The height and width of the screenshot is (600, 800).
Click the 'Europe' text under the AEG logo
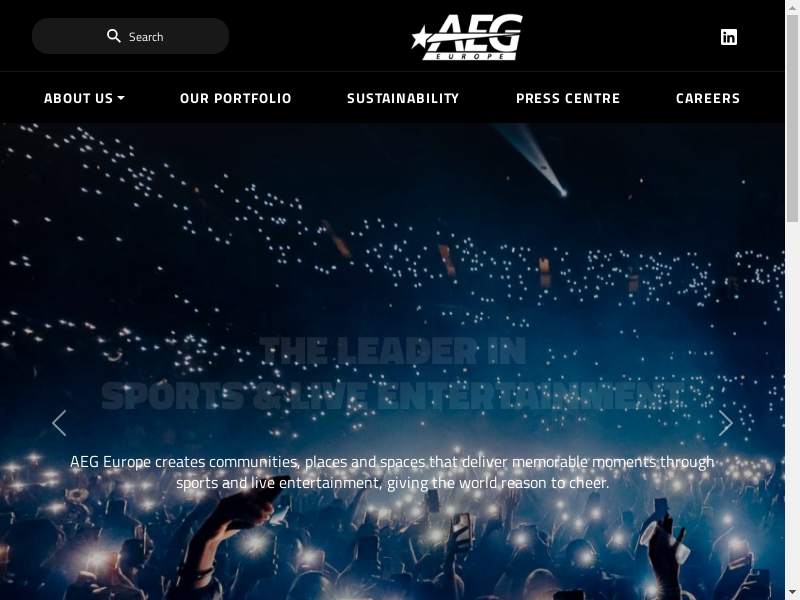point(470,56)
